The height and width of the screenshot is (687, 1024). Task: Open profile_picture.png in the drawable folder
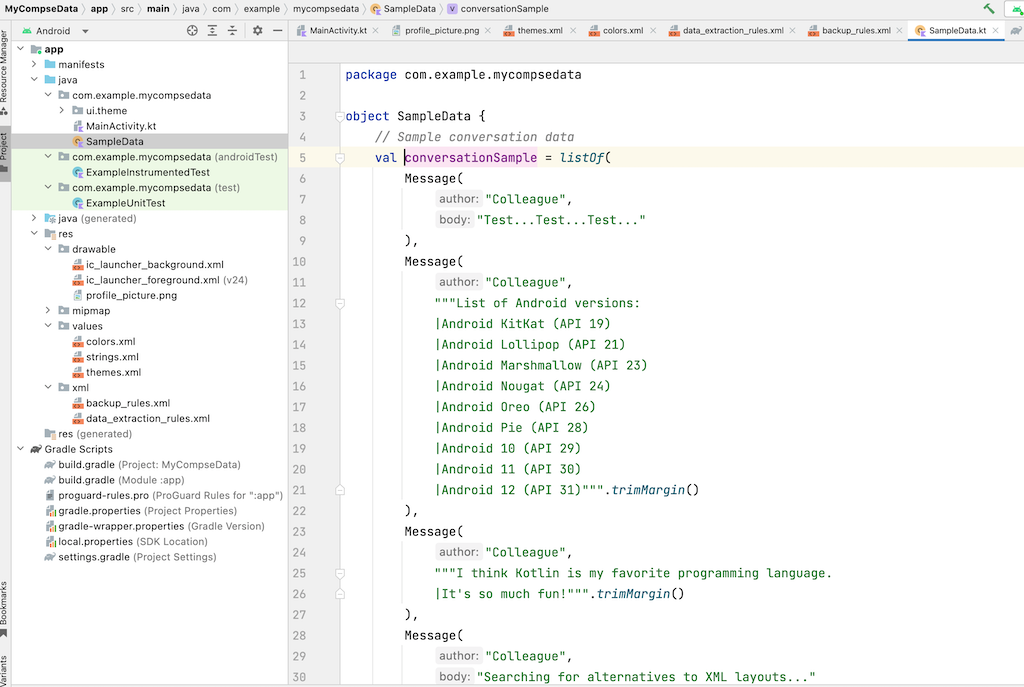pos(131,295)
